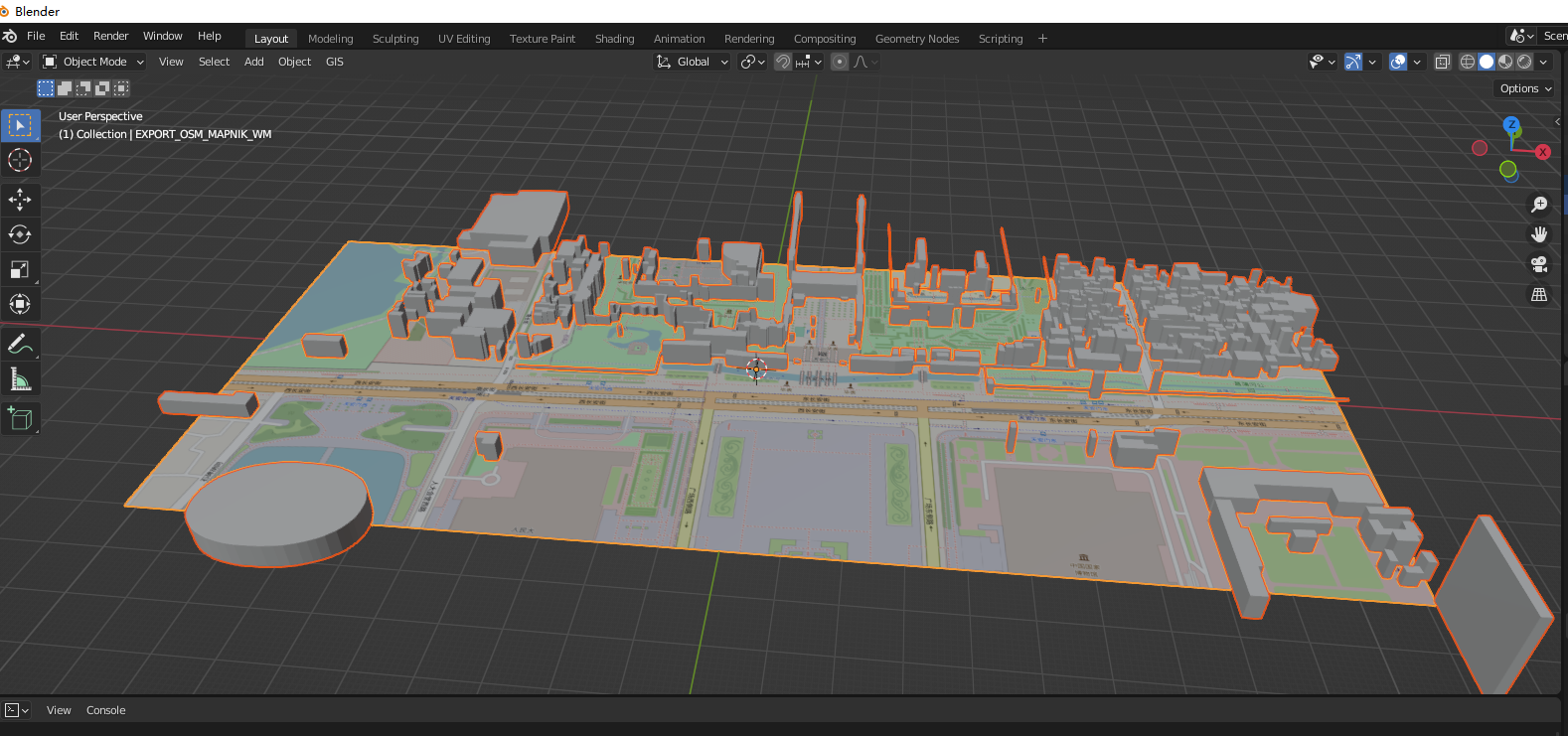Switch to Wireframe viewport shading
The height and width of the screenshot is (736, 1568).
point(1468,62)
